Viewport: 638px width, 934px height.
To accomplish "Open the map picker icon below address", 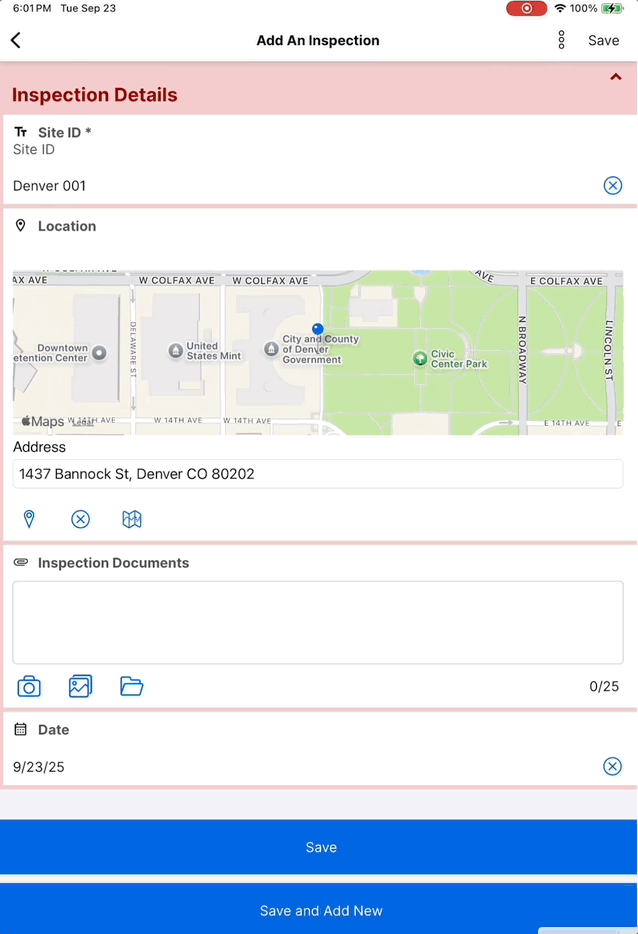I will point(132,519).
